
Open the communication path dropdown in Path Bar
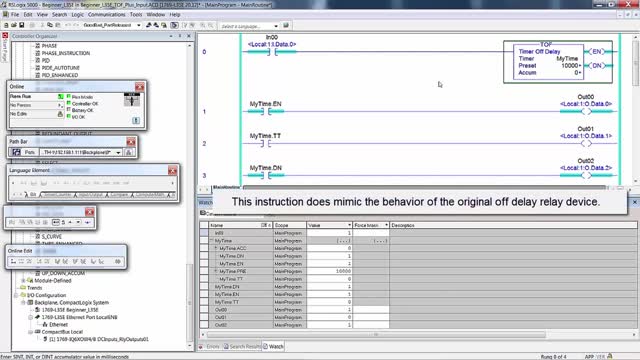pyautogui.click(x=118, y=153)
